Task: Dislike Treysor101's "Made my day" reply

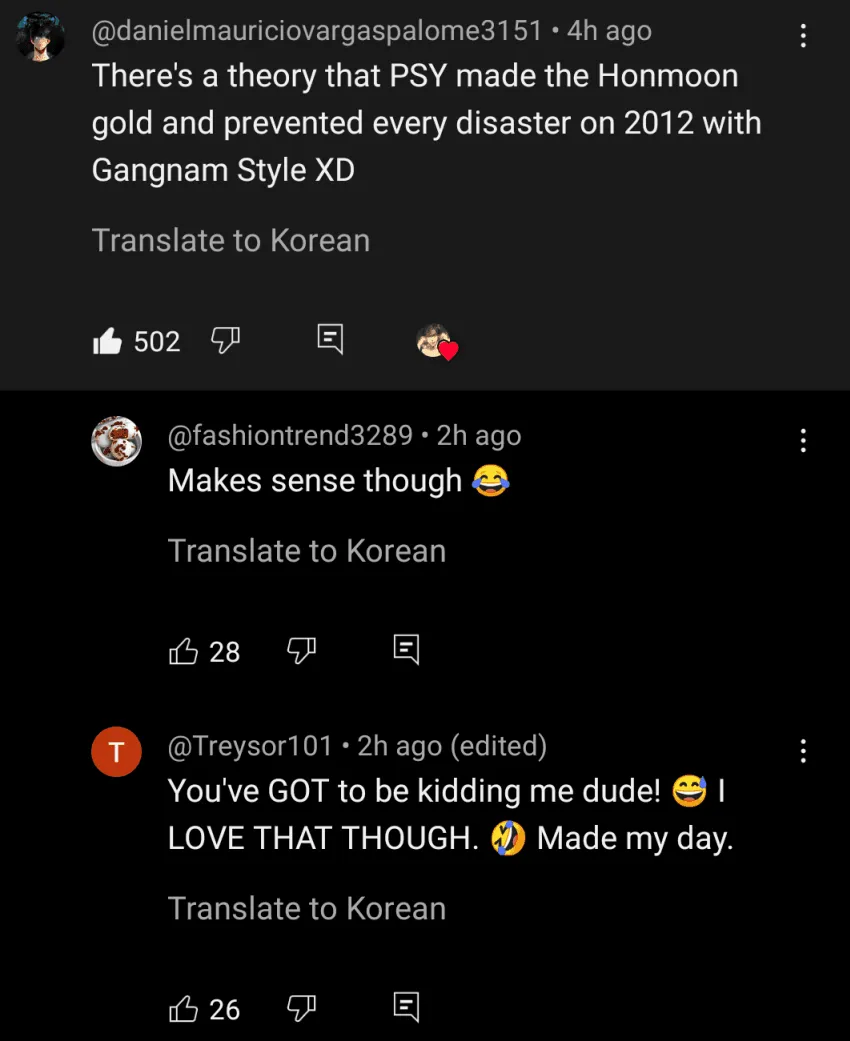Action: 301,1008
